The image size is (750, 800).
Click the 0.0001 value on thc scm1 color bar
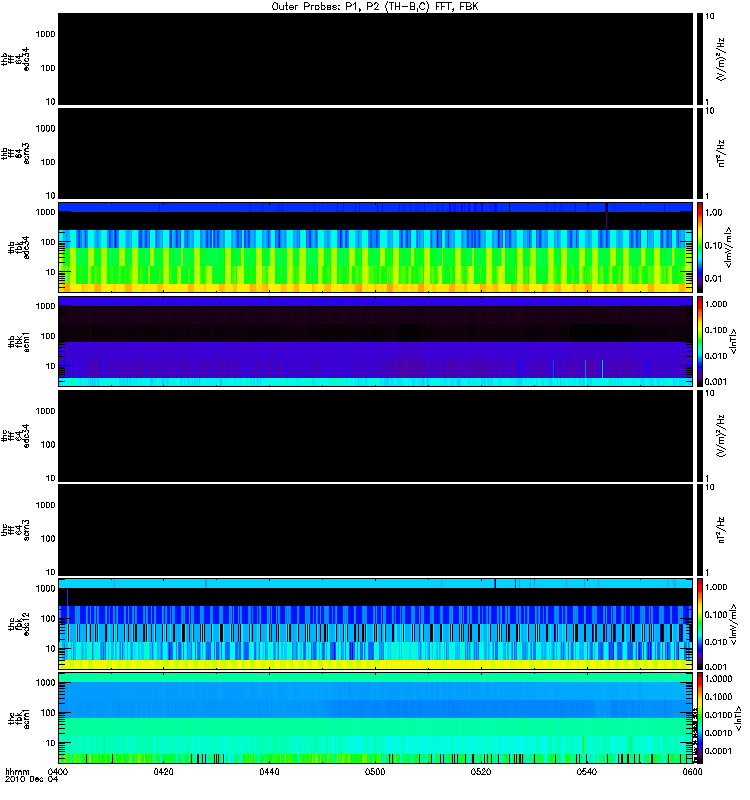(x=718, y=751)
